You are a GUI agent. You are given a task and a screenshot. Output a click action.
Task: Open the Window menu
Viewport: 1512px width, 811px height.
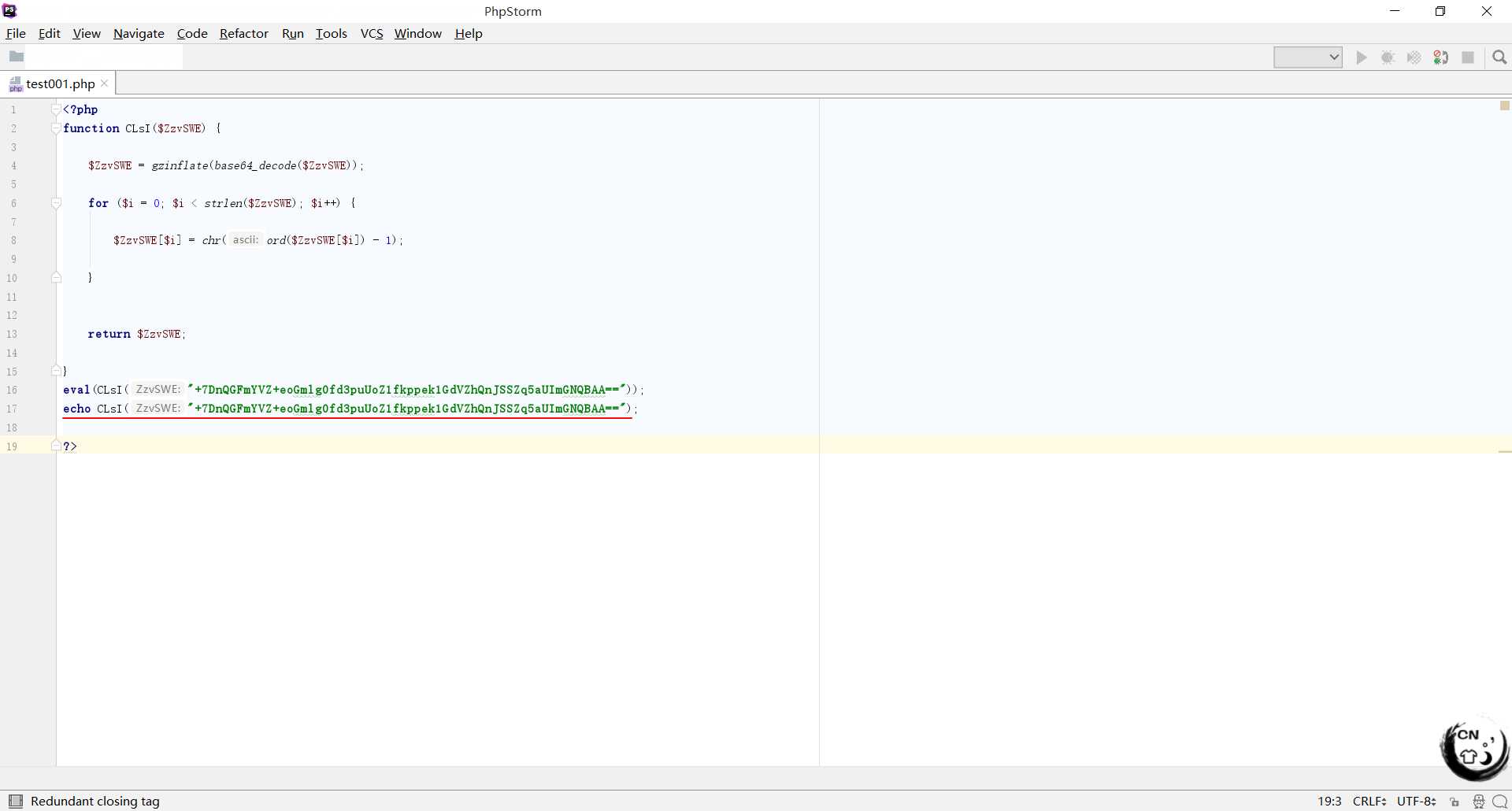418,33
